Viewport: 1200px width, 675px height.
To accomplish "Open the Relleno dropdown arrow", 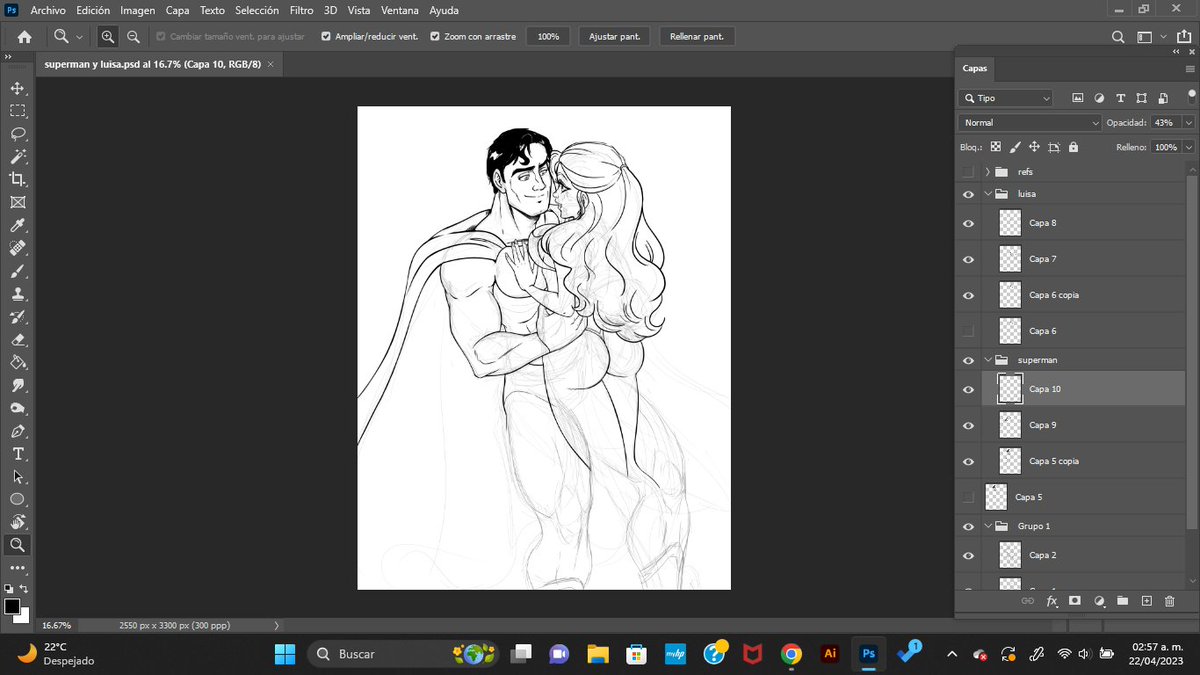I will [1187, 147].
